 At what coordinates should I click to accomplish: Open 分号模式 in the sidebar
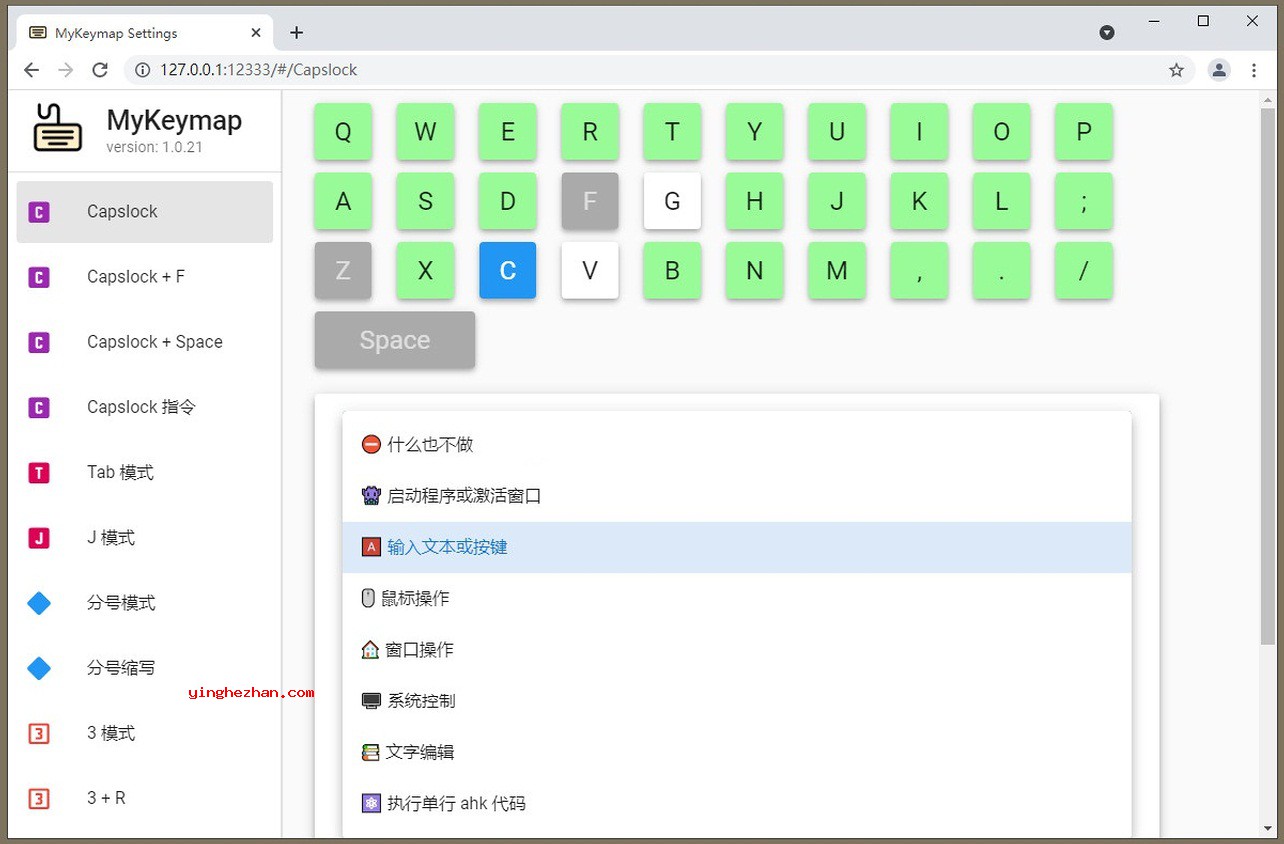click(x=145, y=603)
